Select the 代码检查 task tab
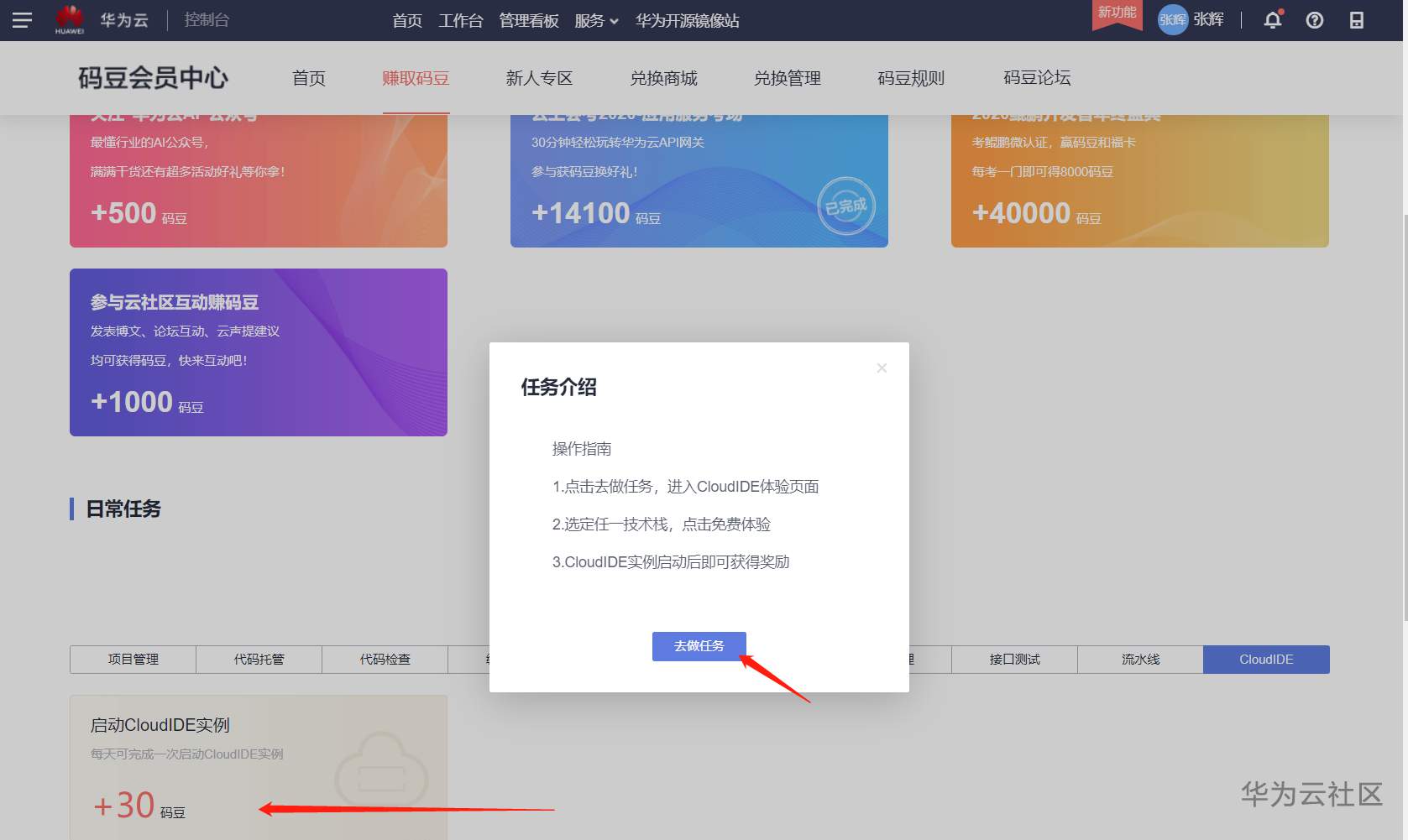The image size is (1408, 840). [x=385, y=660]
